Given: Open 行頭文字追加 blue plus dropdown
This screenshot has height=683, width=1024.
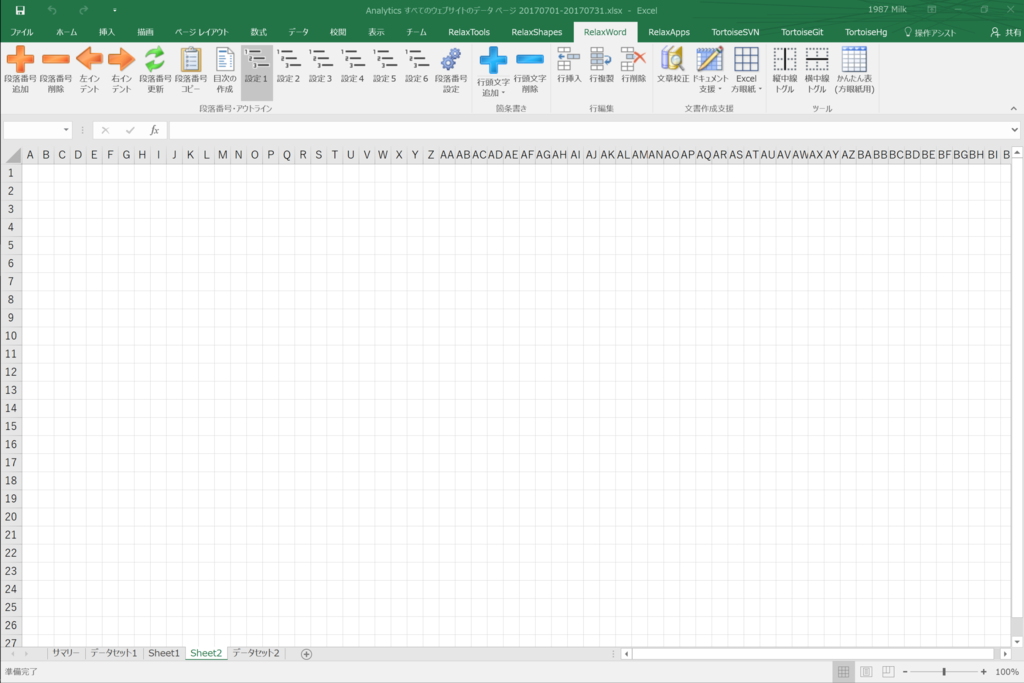Looking at the screenshot, I should pos(493,72).
